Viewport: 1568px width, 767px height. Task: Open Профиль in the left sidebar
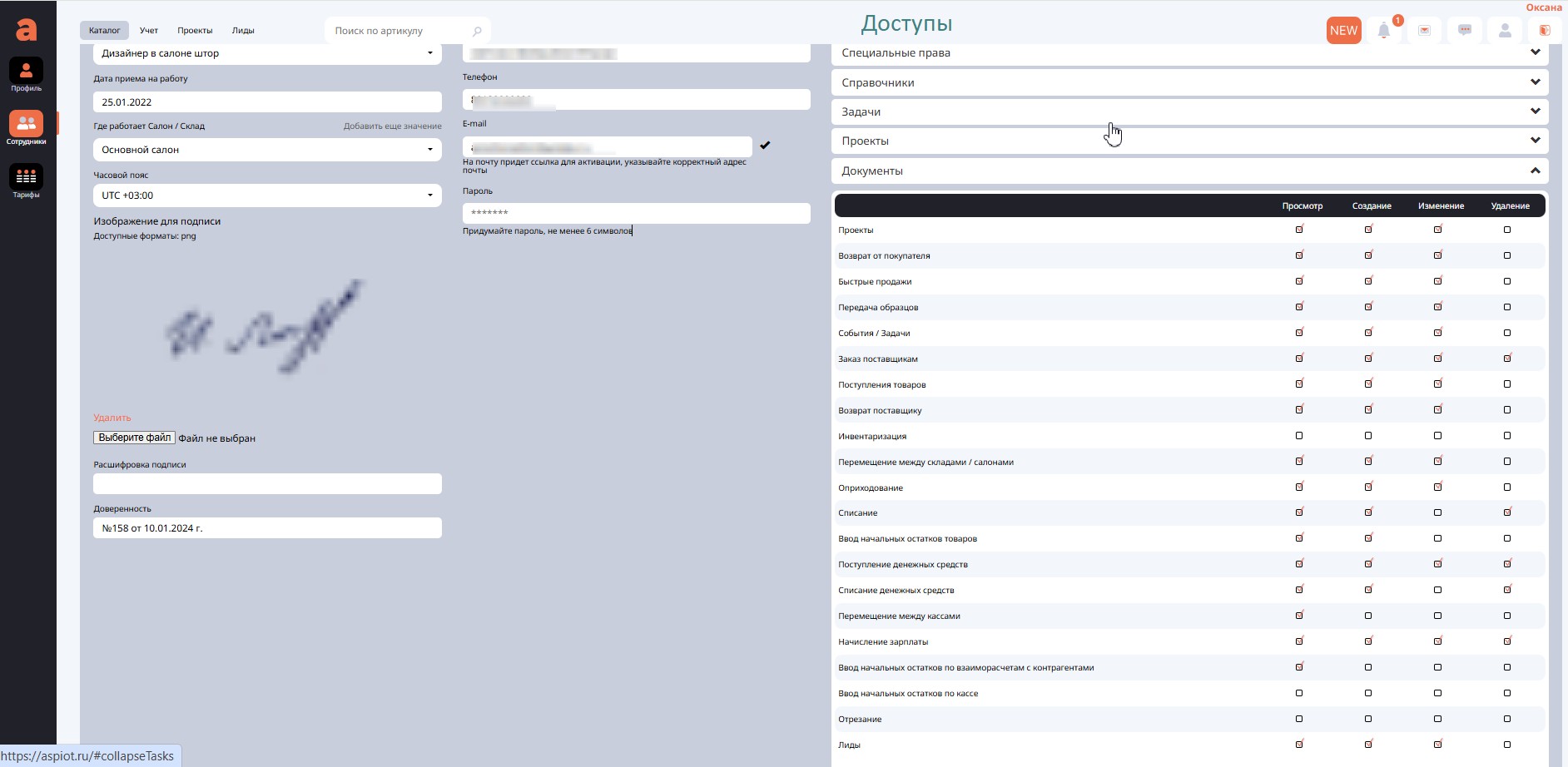pyautogui.click(x=26, y=74)
